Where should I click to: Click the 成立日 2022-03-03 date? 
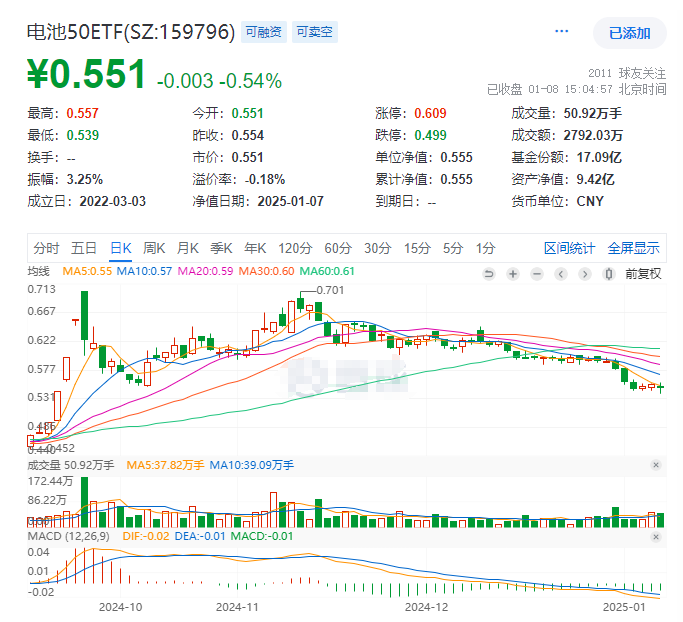point(112,201)
